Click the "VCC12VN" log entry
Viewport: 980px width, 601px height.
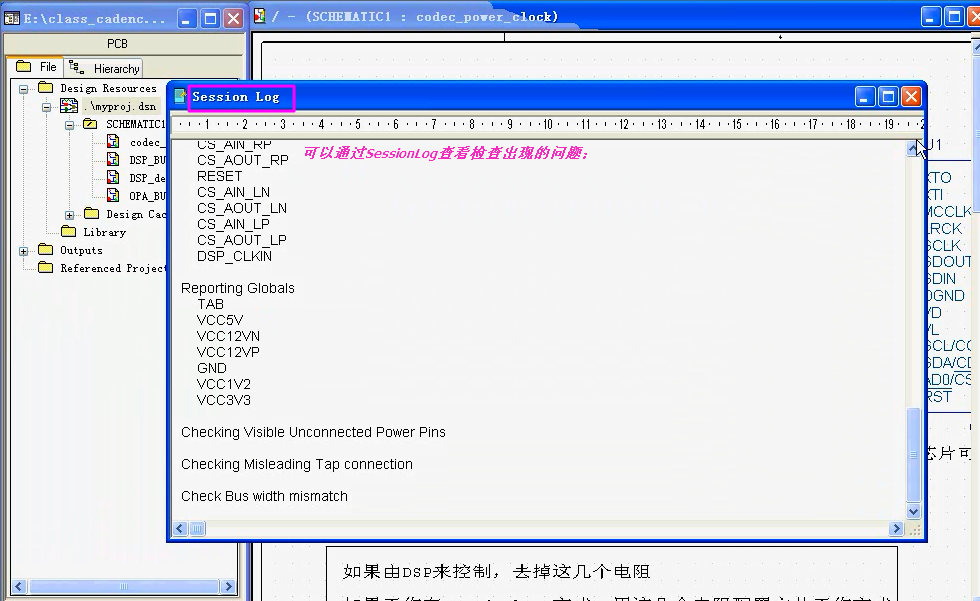[228, 336]
